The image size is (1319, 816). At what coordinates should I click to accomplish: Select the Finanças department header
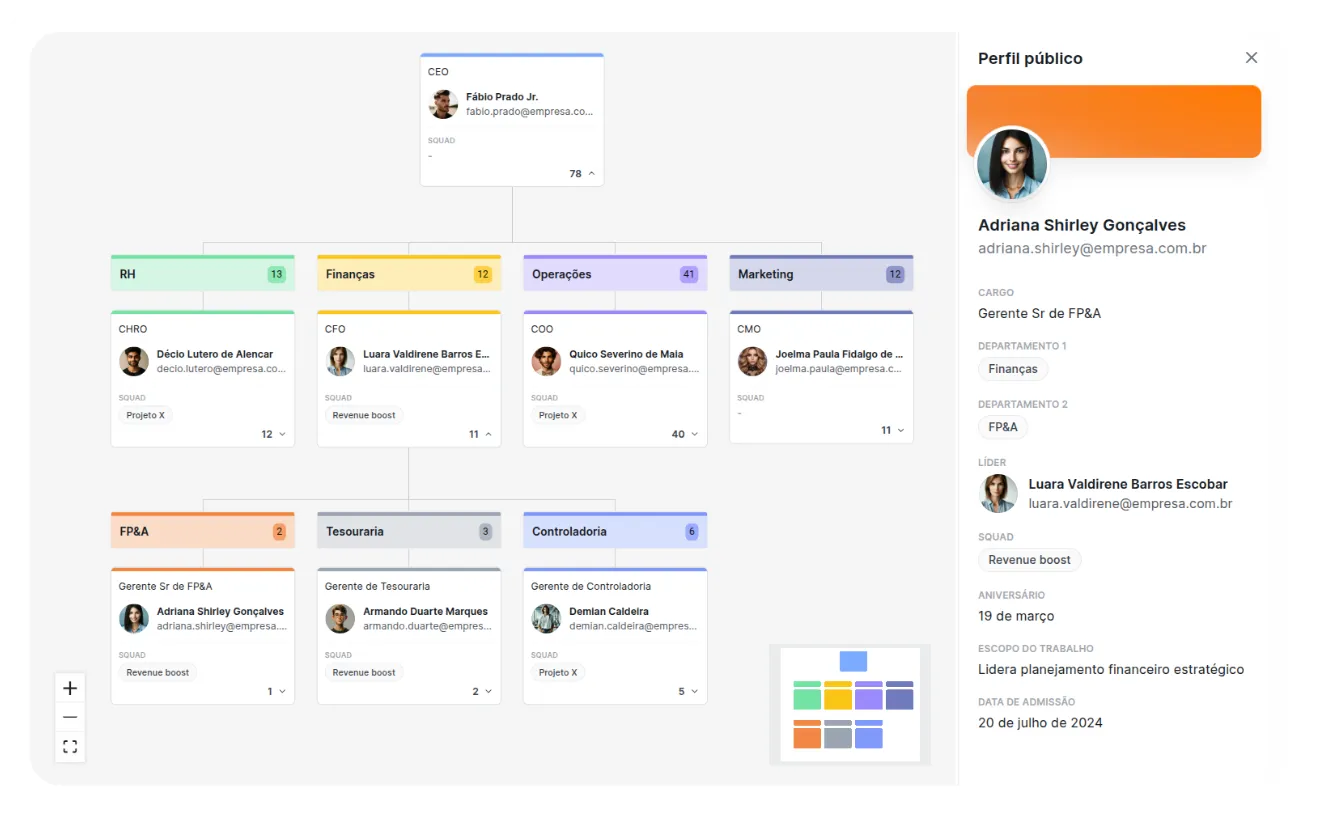[x=409, y=273]
